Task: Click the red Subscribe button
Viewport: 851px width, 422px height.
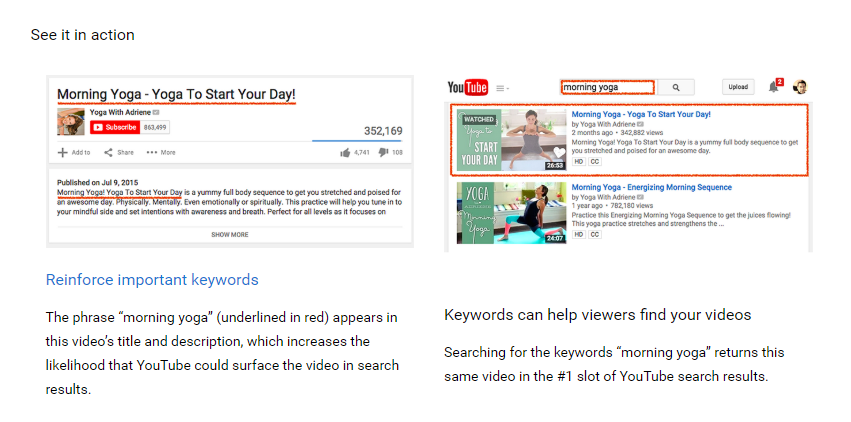Action: (115, 127)
